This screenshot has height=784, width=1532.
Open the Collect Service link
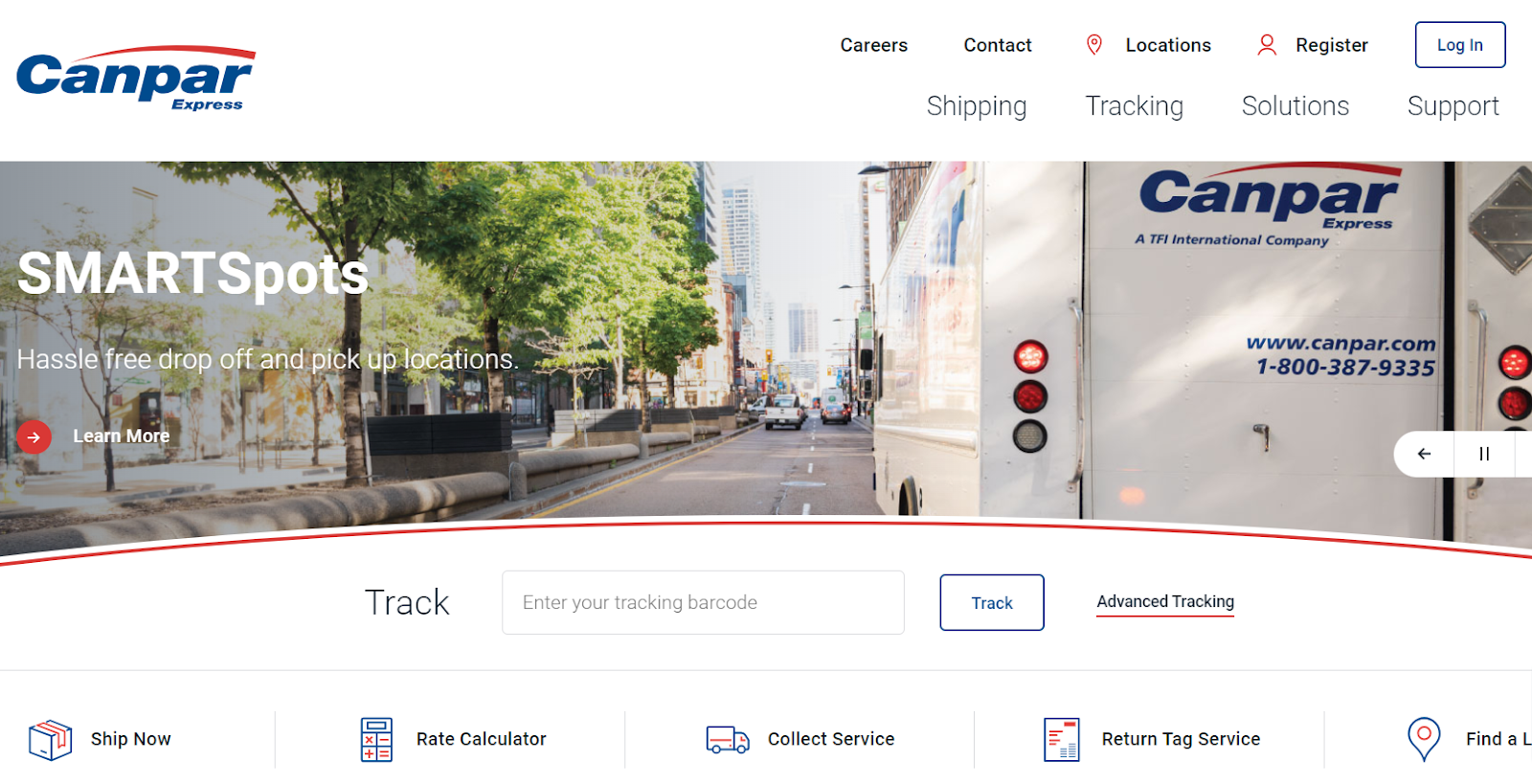click(831, 739)
